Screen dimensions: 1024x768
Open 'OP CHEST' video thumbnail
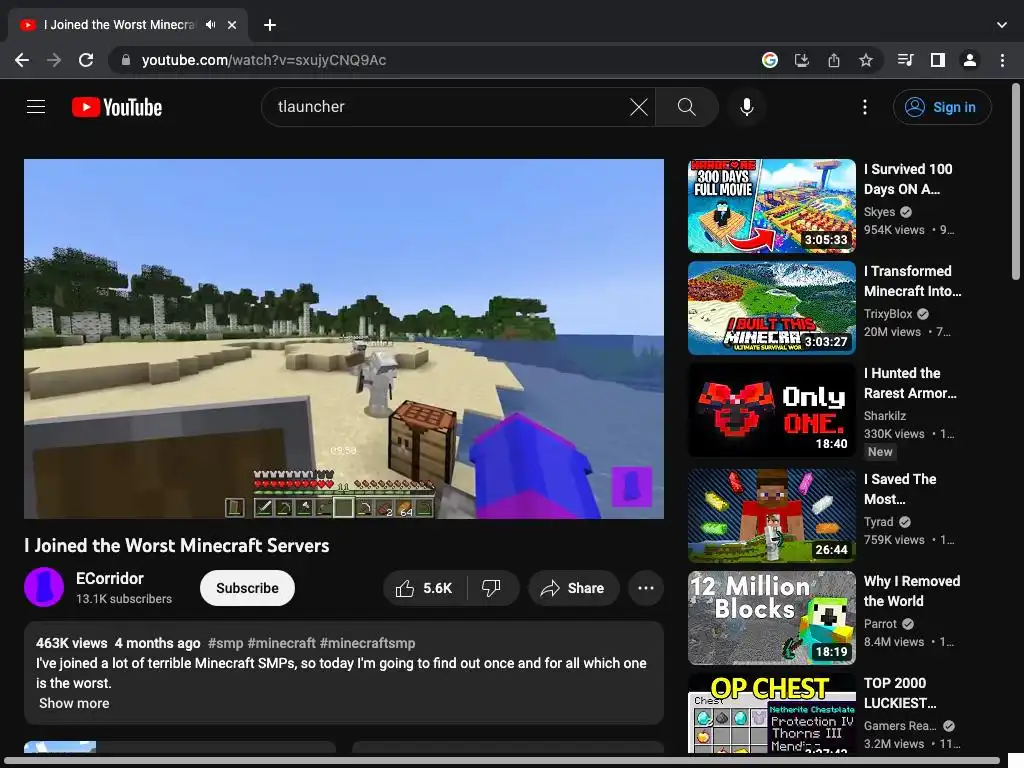coord(772,713)
